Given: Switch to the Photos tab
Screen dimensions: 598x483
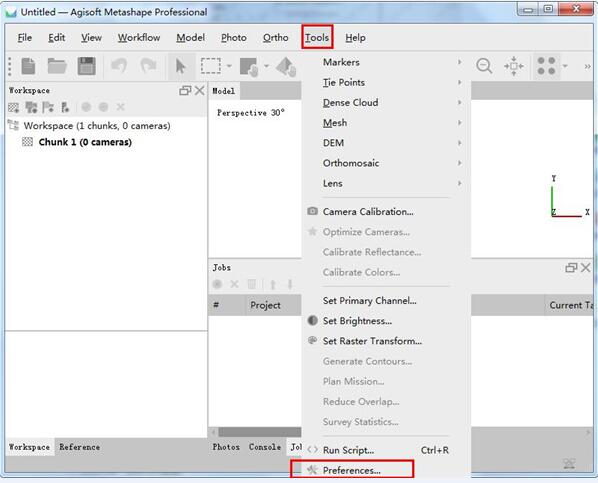Looking at the screenshot, I should [x=226, y=447].
